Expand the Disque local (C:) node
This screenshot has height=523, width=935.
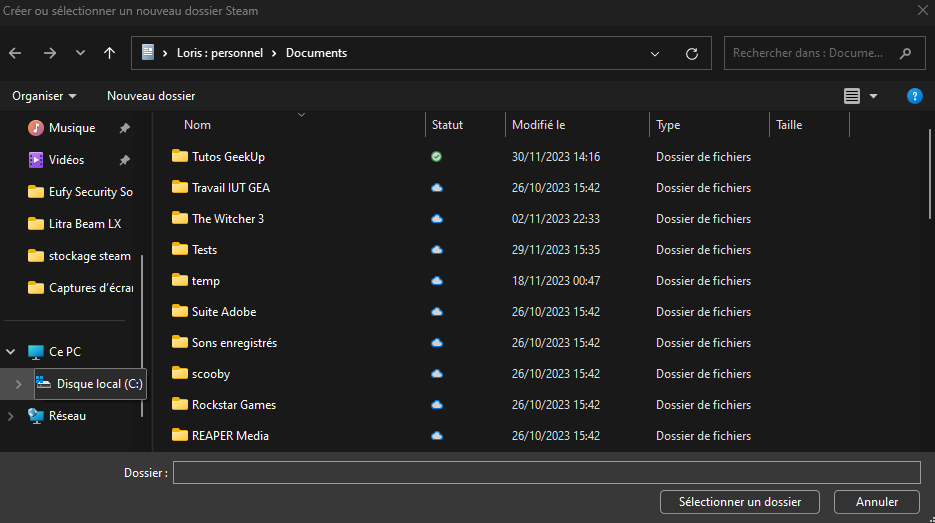pos(18,384)
